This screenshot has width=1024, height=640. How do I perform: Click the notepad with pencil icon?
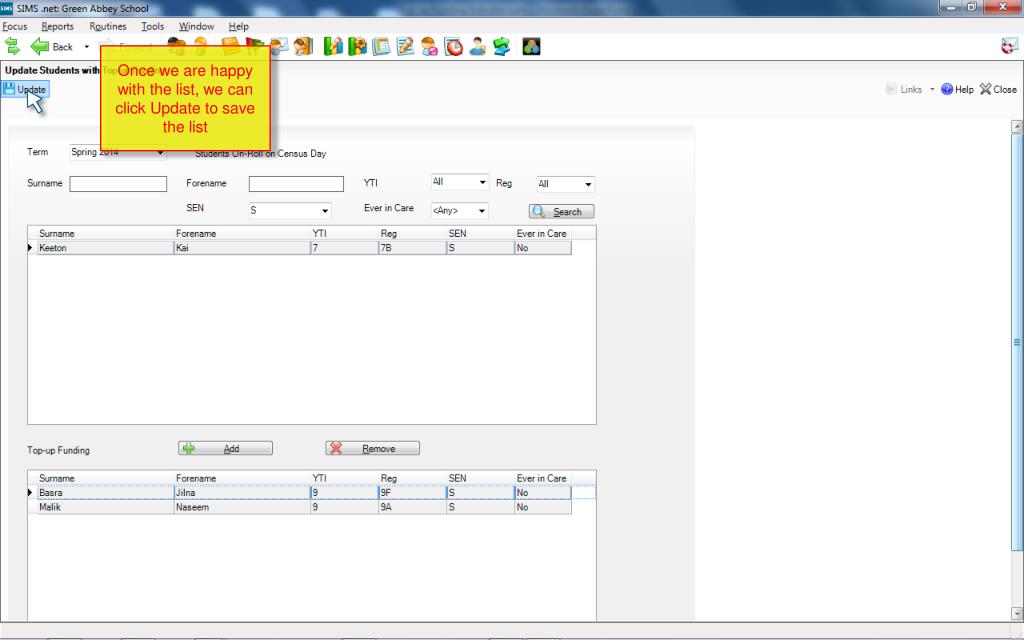click(x=406, y=46)
